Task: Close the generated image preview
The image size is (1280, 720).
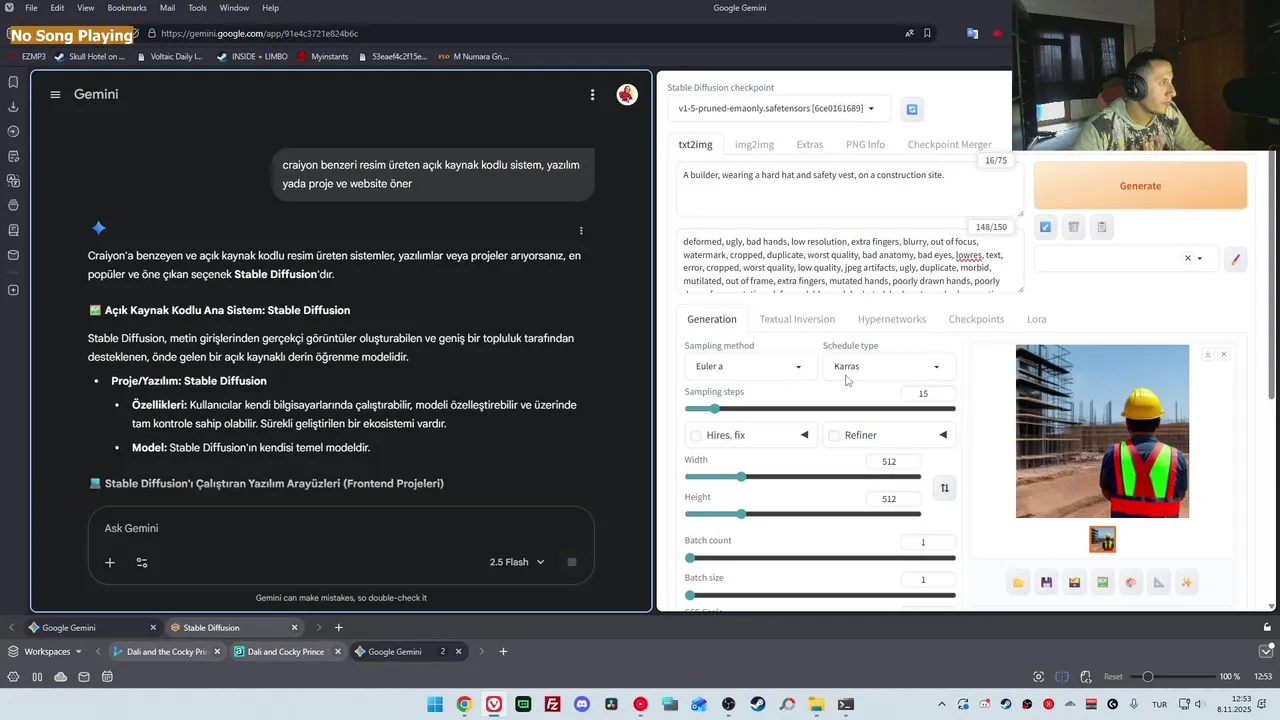Action: tap(1223, 354)
